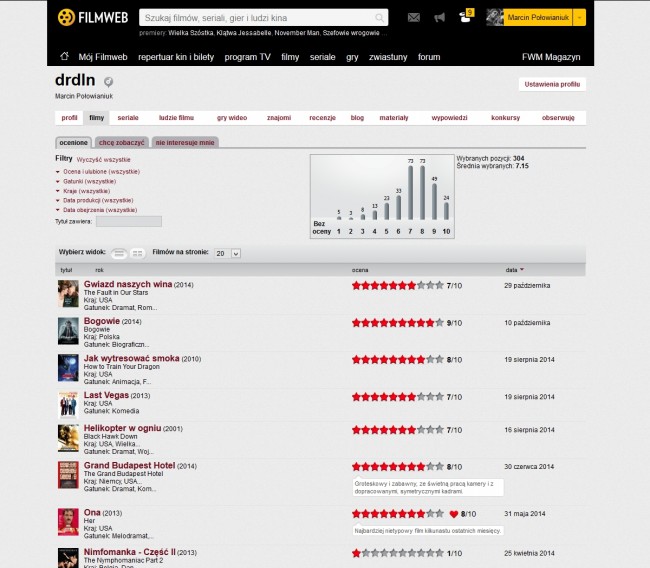Open the konkursy tab
The width and height of the screenshot is (650, 568).
click(505, 118)
